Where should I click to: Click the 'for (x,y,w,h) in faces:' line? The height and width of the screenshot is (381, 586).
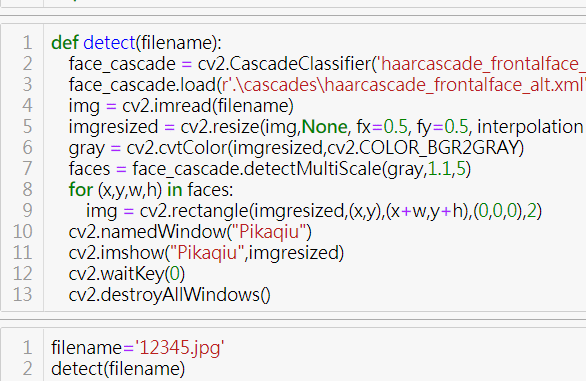click(151, 190)
